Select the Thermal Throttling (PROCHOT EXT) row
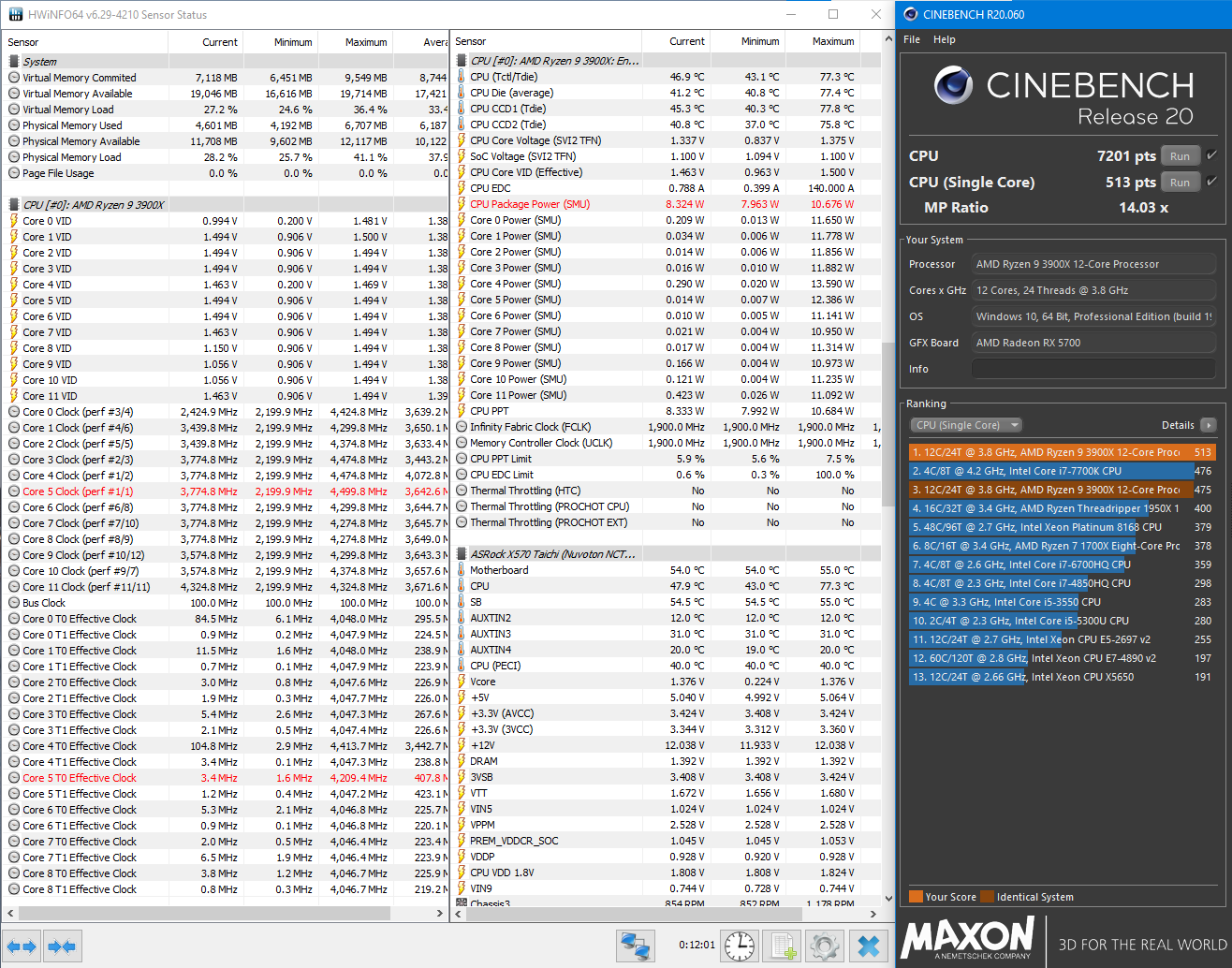Screen dimensions: 1232x968 pyautogui.click(x=667, y=522)
